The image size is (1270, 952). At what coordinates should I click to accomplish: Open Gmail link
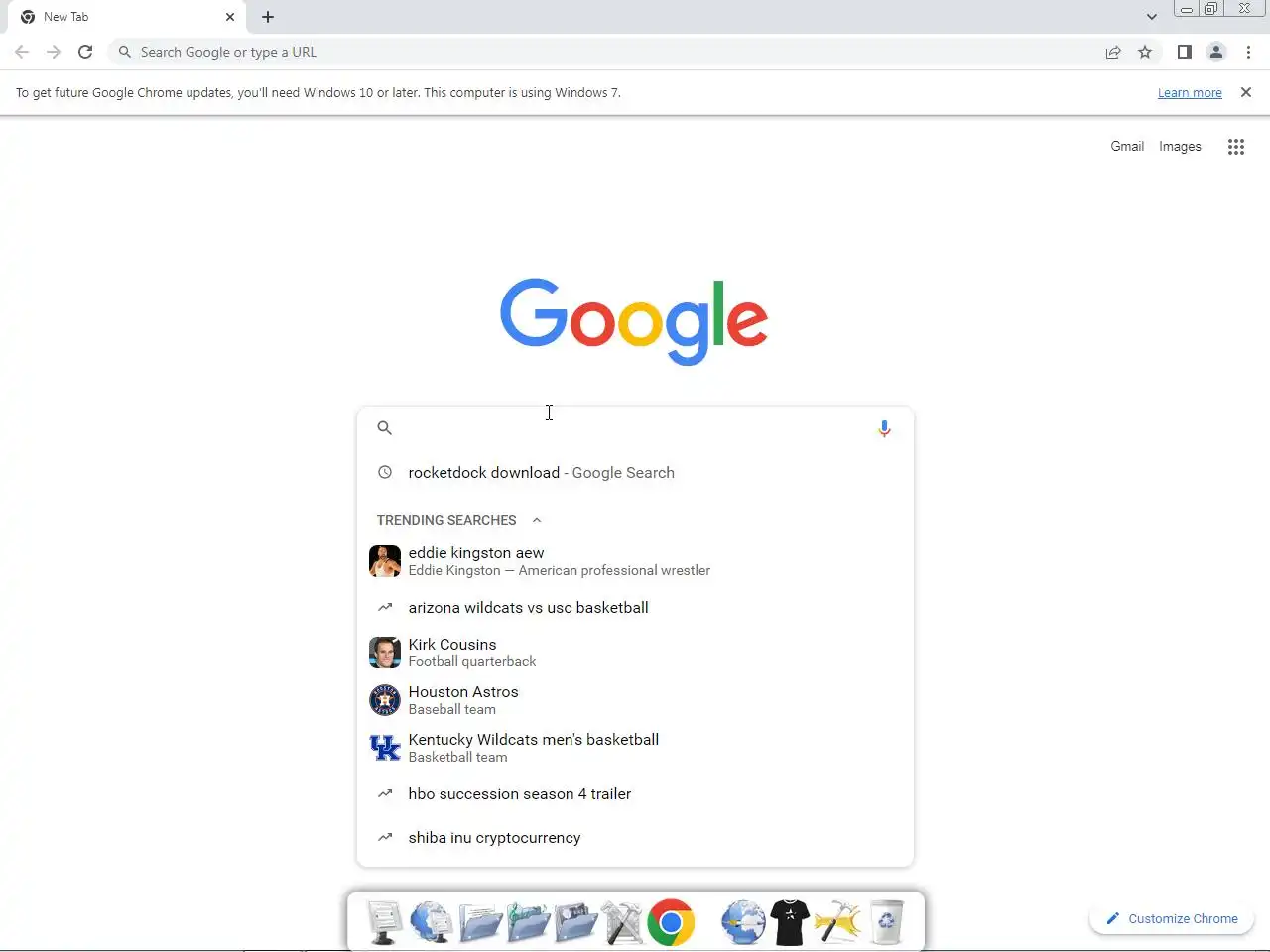click(x=1127, y=146)
